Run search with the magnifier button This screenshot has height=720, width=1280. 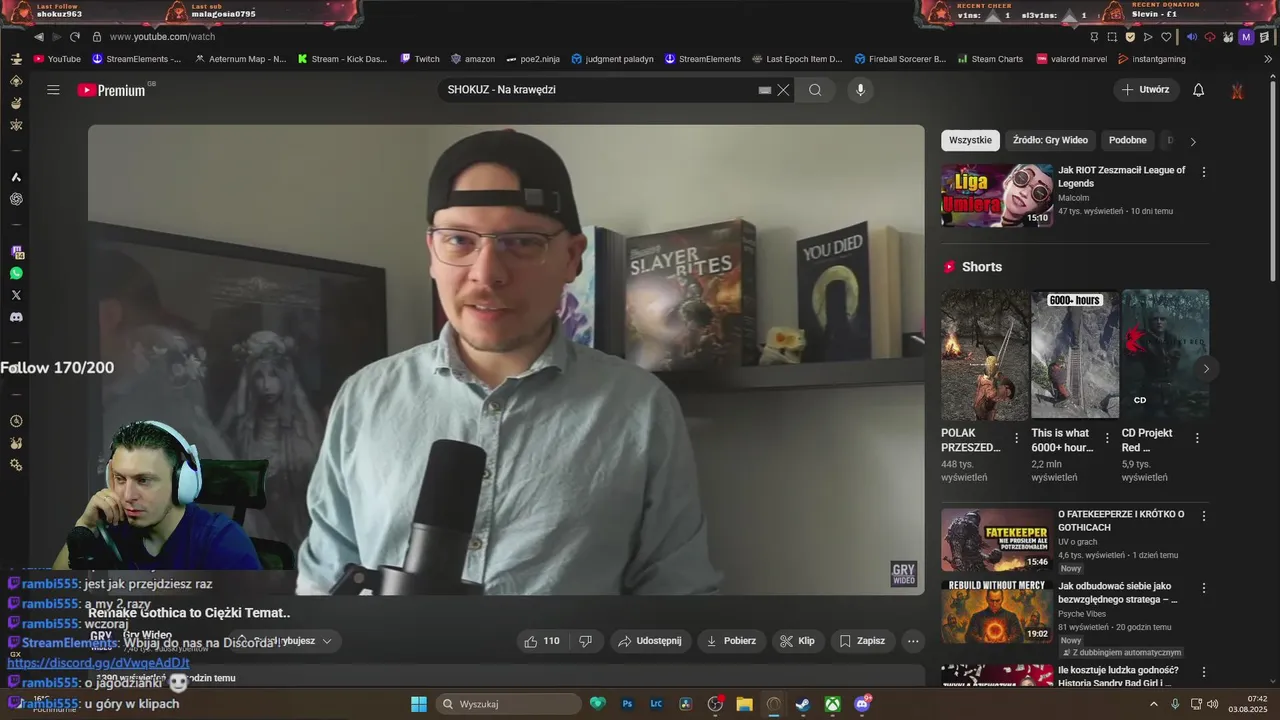[x=815, y=90]
